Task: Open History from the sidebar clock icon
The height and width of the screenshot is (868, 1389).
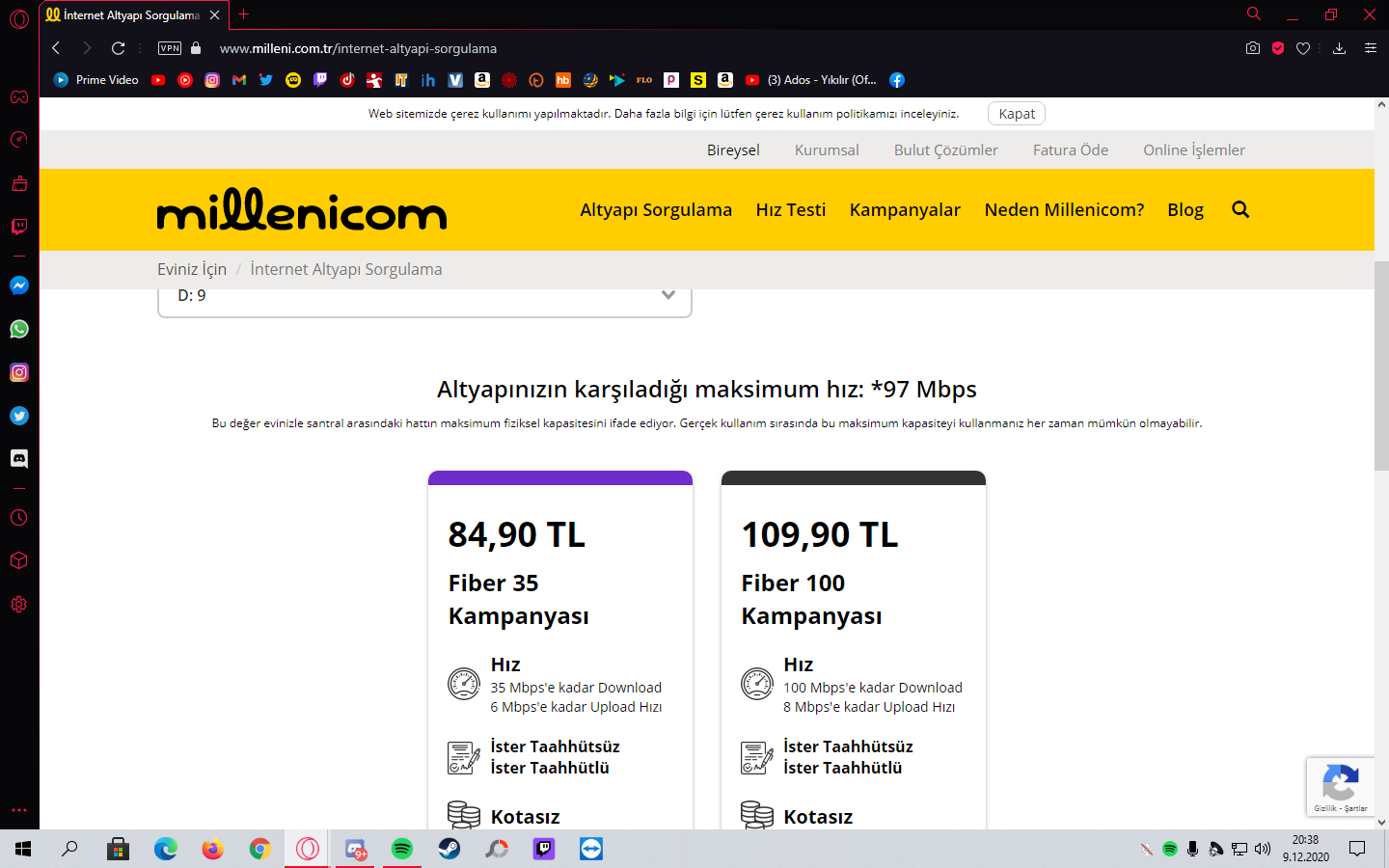Action: pyautogui.click(x=19, y=518)
